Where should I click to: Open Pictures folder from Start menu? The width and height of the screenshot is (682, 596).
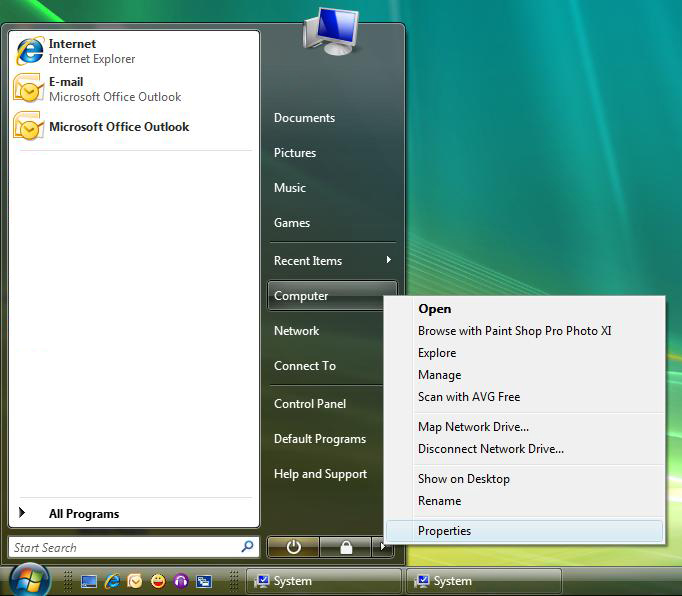pos(295,153)
